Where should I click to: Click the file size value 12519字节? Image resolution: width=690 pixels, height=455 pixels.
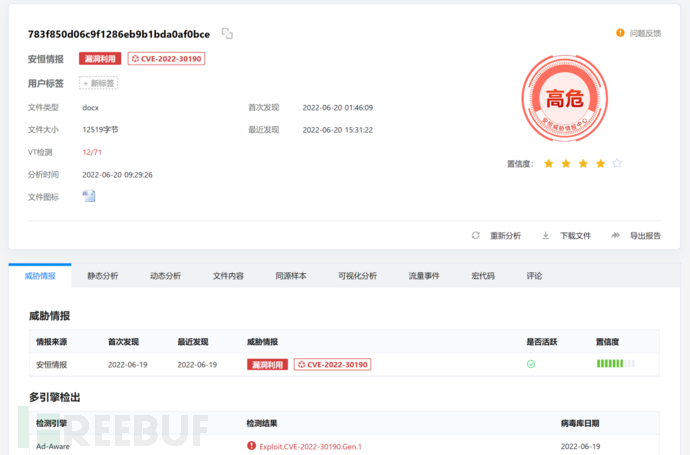pos(100,129)
